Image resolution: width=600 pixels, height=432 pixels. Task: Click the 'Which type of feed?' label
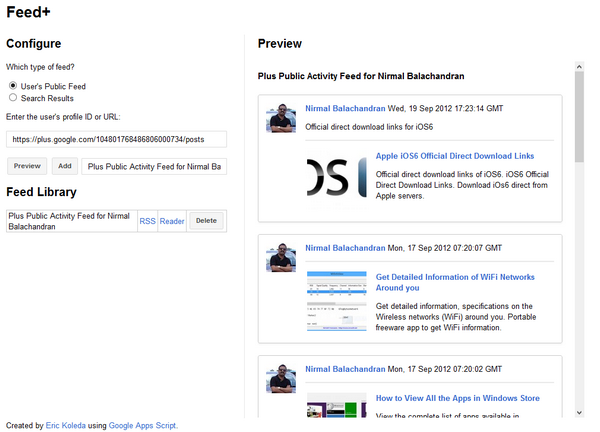click(40, 67)
